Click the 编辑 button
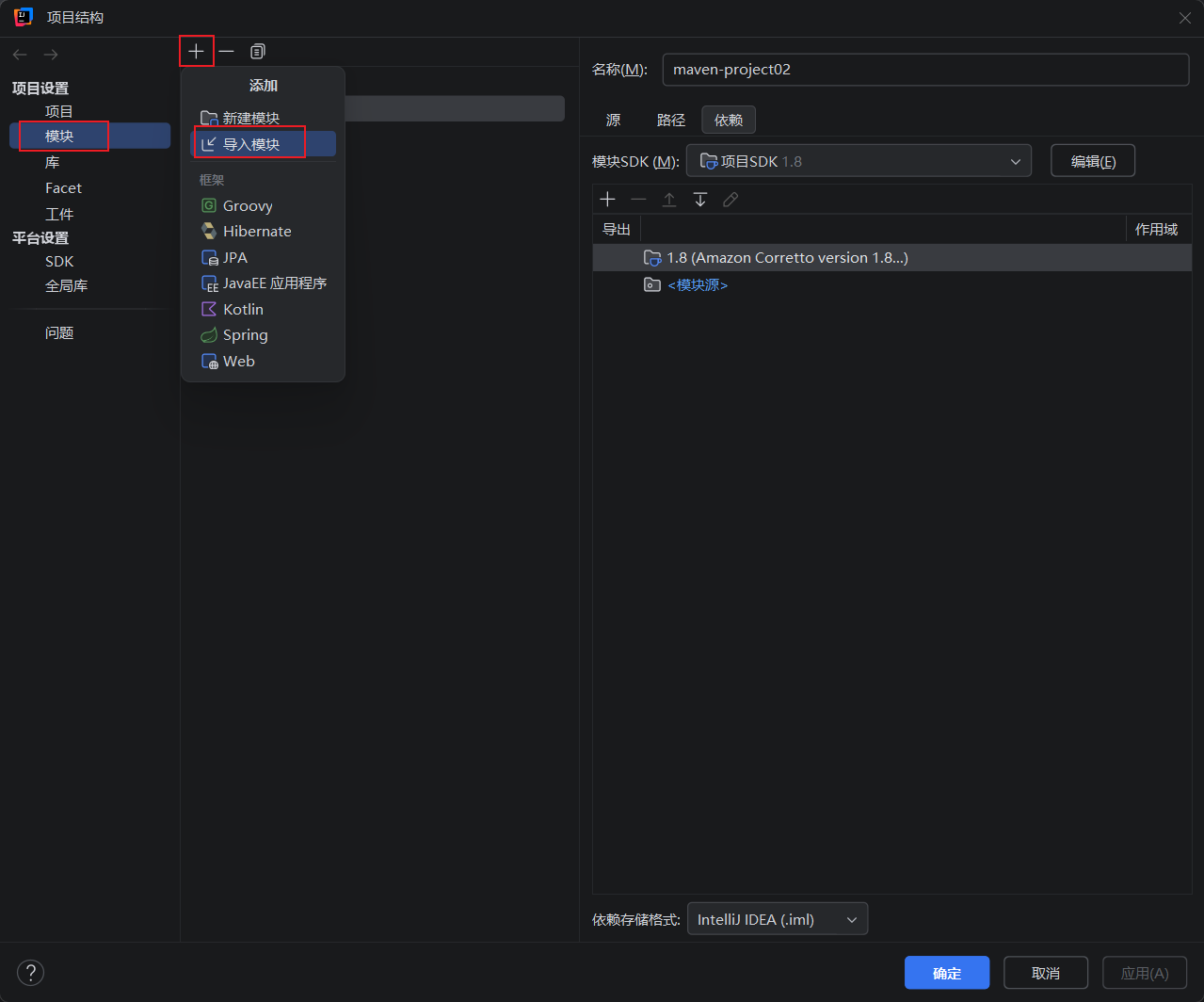1204x1002 pixels. [1093, 161]
